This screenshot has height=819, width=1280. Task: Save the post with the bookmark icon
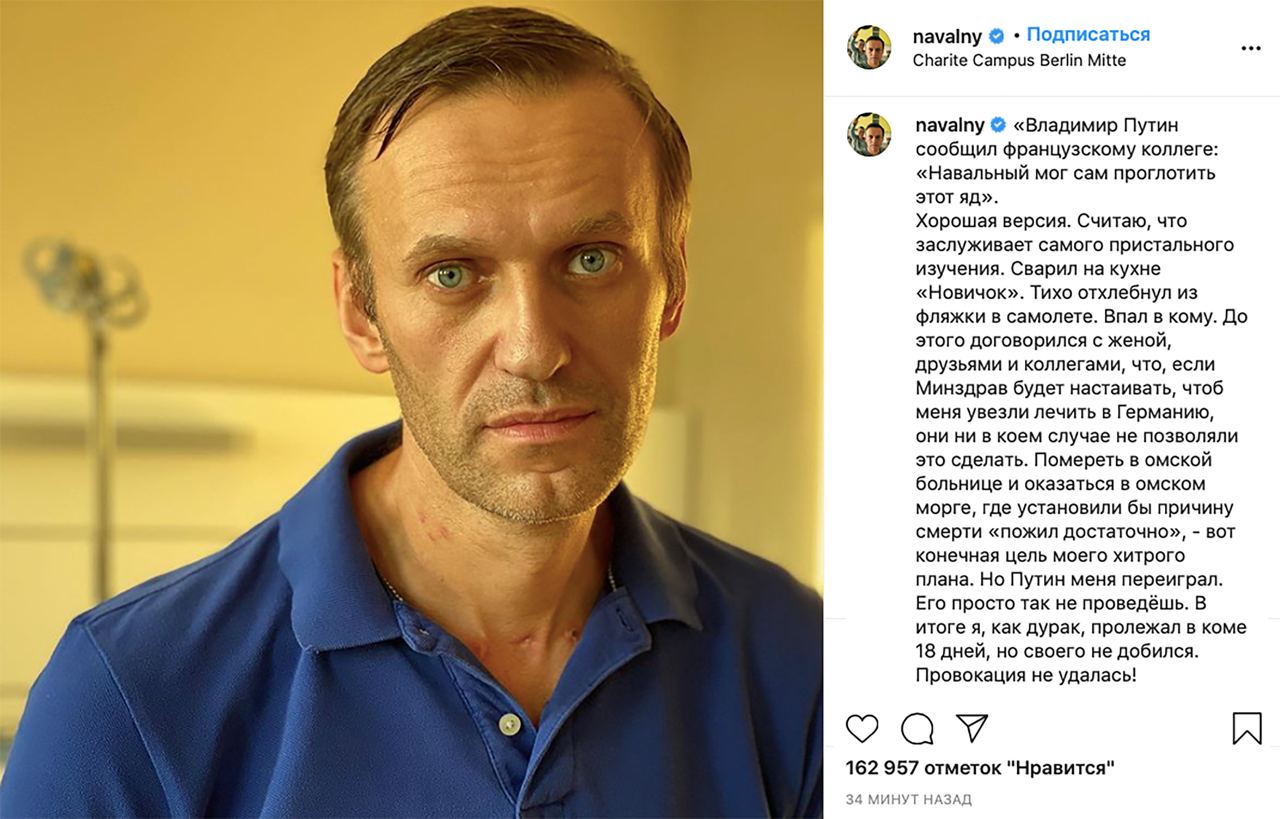coord(1247,728)
